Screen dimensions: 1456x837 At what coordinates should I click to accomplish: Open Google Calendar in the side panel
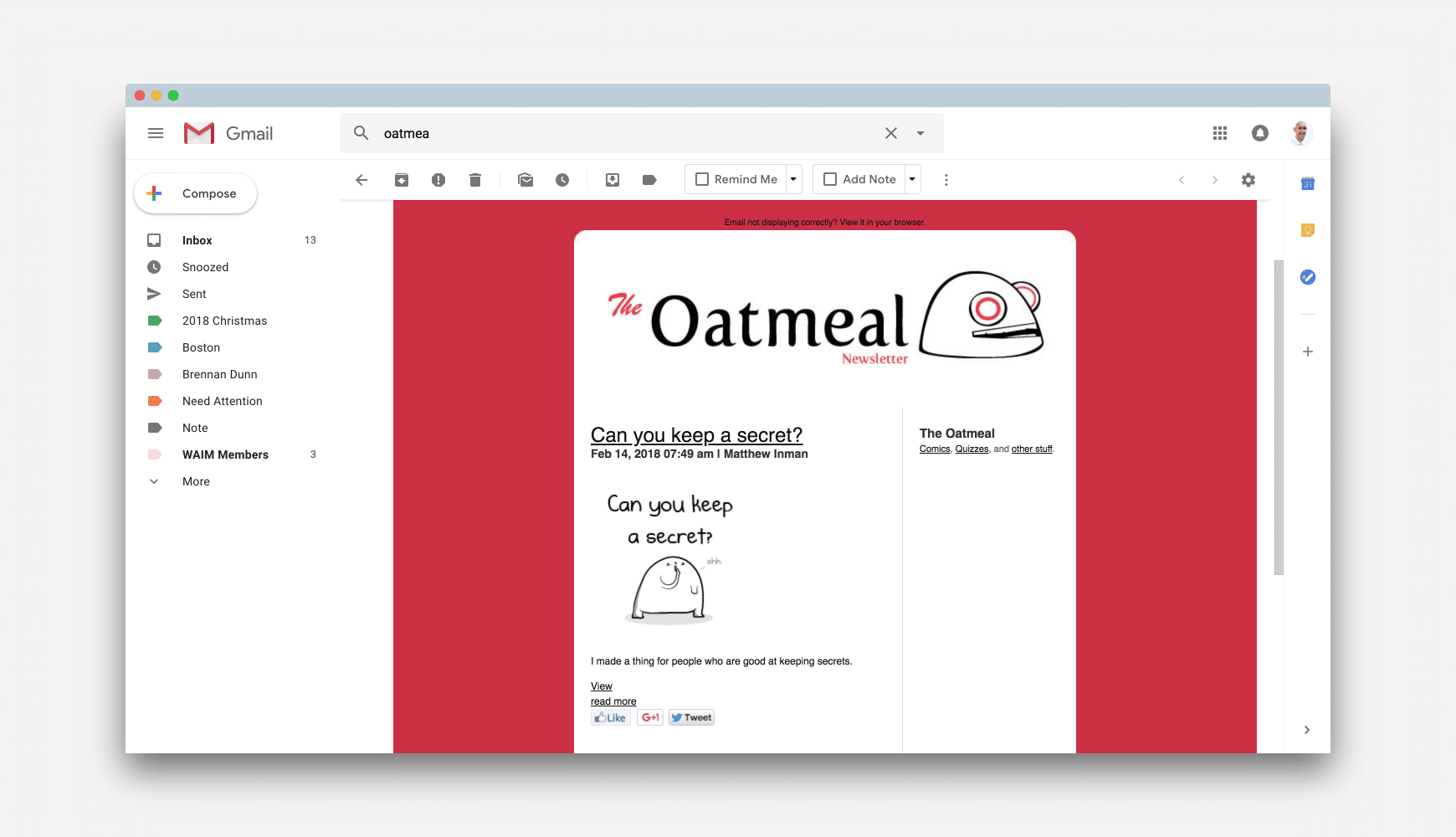[1307, 183]
